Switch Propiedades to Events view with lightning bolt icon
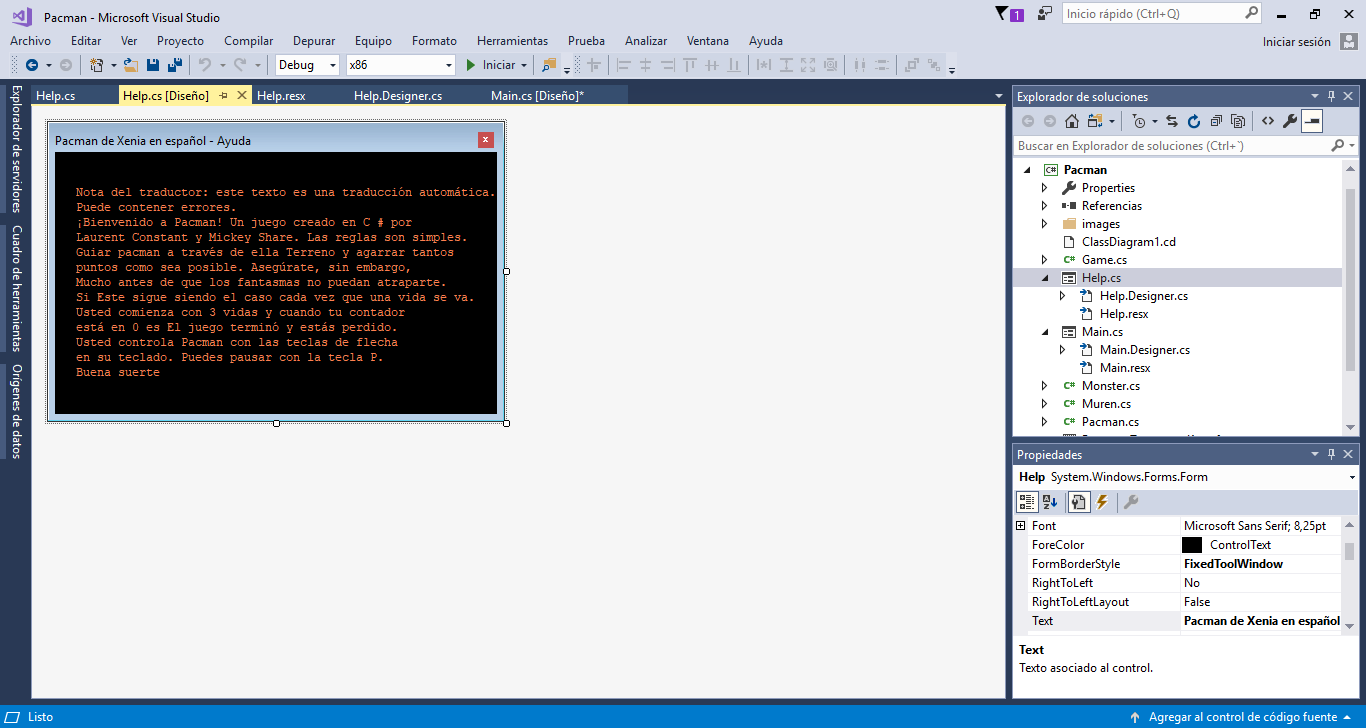Viewport: 1366px width, 728px height. click(x=1100, y=501)
